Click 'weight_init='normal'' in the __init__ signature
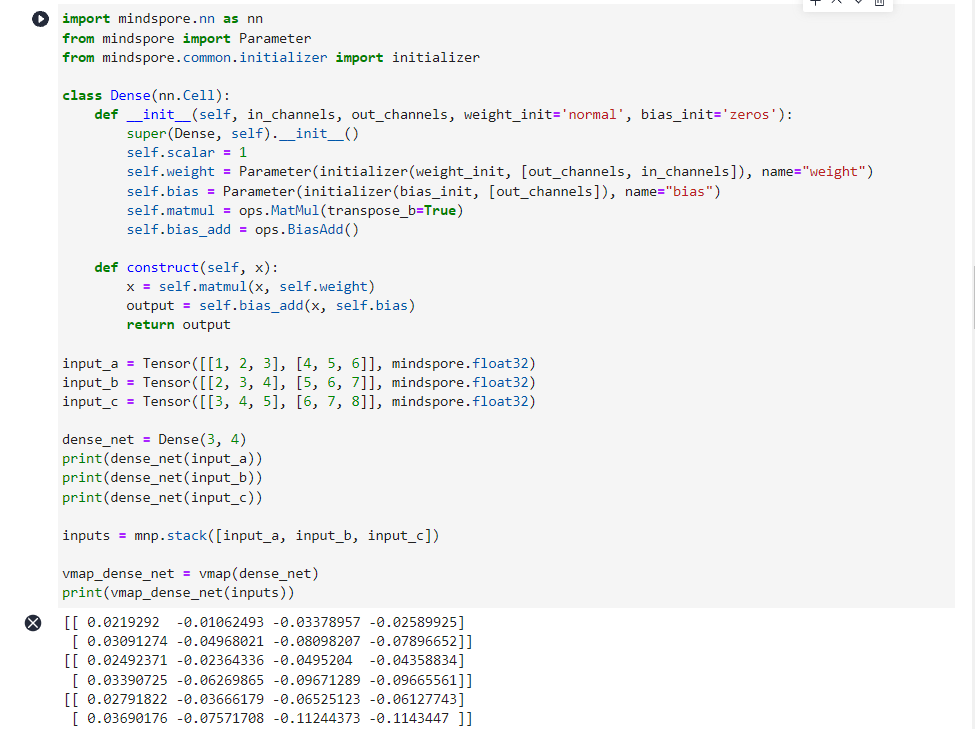 coord(543,114)
